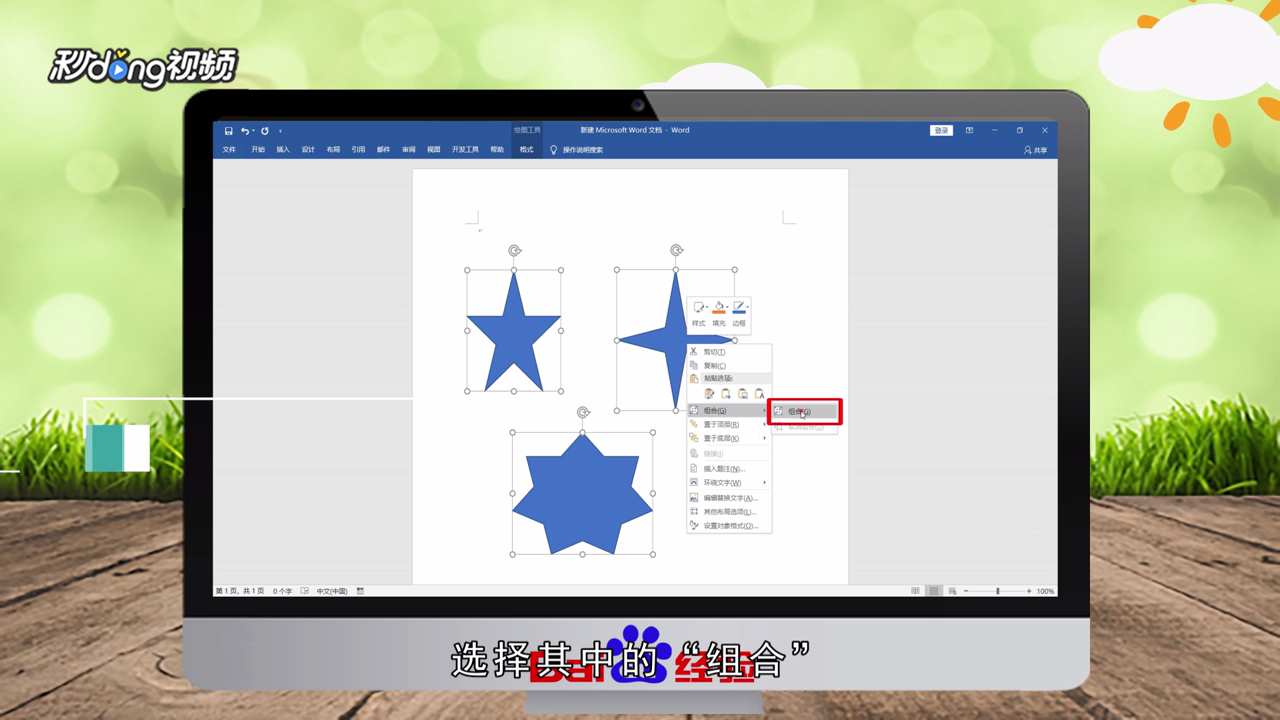Select the 格式 drawing tools tab

[526, 150]
